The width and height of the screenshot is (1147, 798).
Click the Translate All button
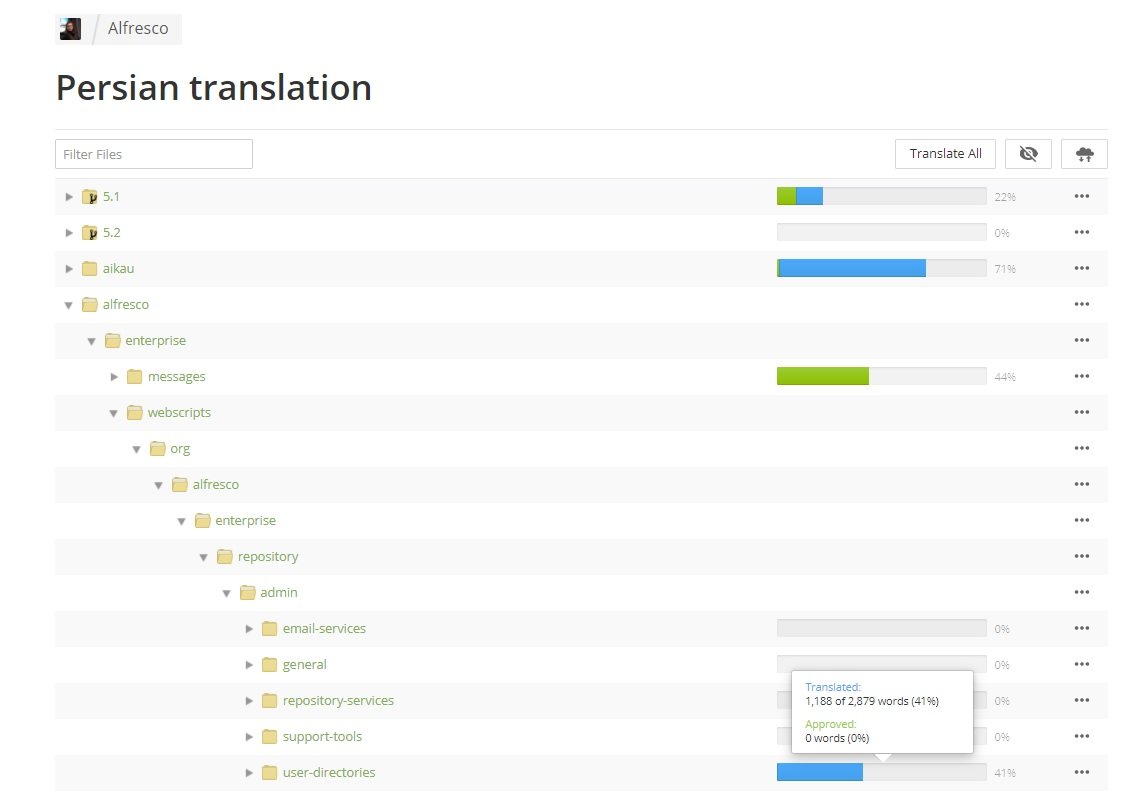(x=945, y=154)
